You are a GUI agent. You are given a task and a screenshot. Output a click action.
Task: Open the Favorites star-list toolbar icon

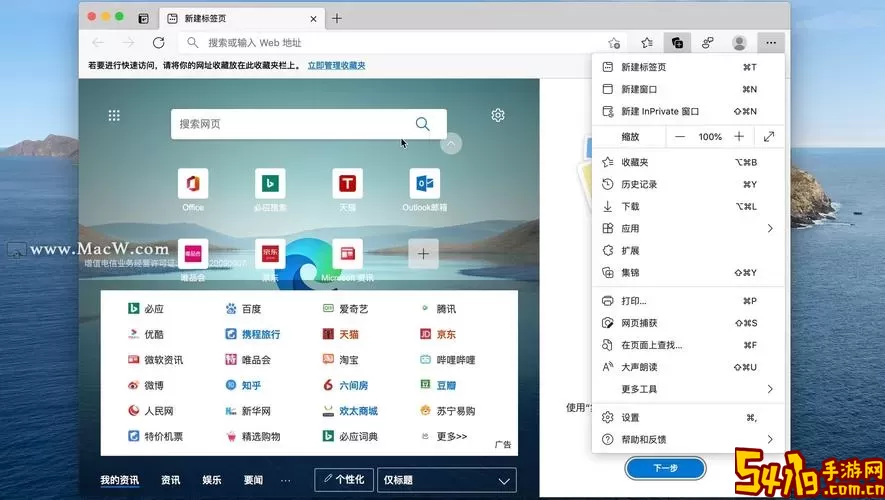coord(647,43)
